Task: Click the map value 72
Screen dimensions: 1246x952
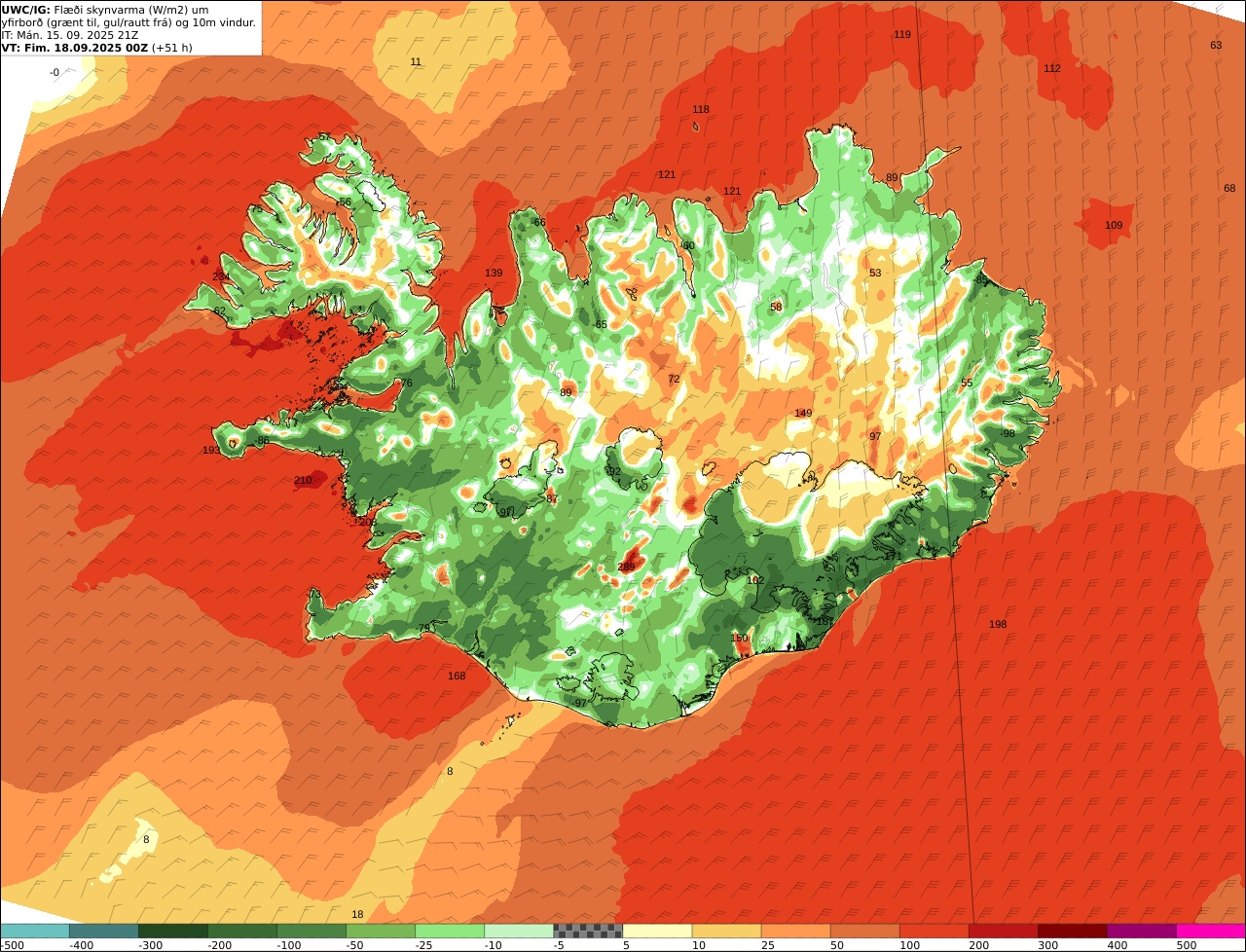Action: (x=674, y=379)
